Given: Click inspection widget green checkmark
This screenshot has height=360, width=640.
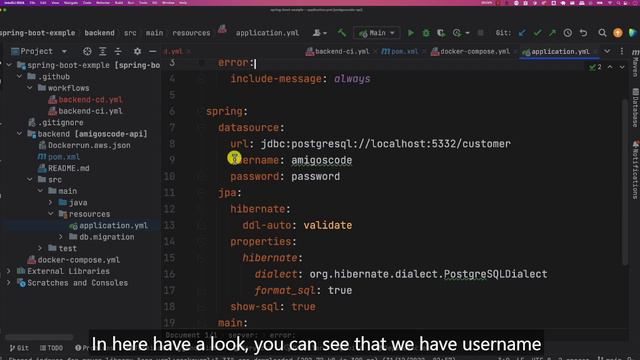Looking at the screenshot, I should point(595,67).
